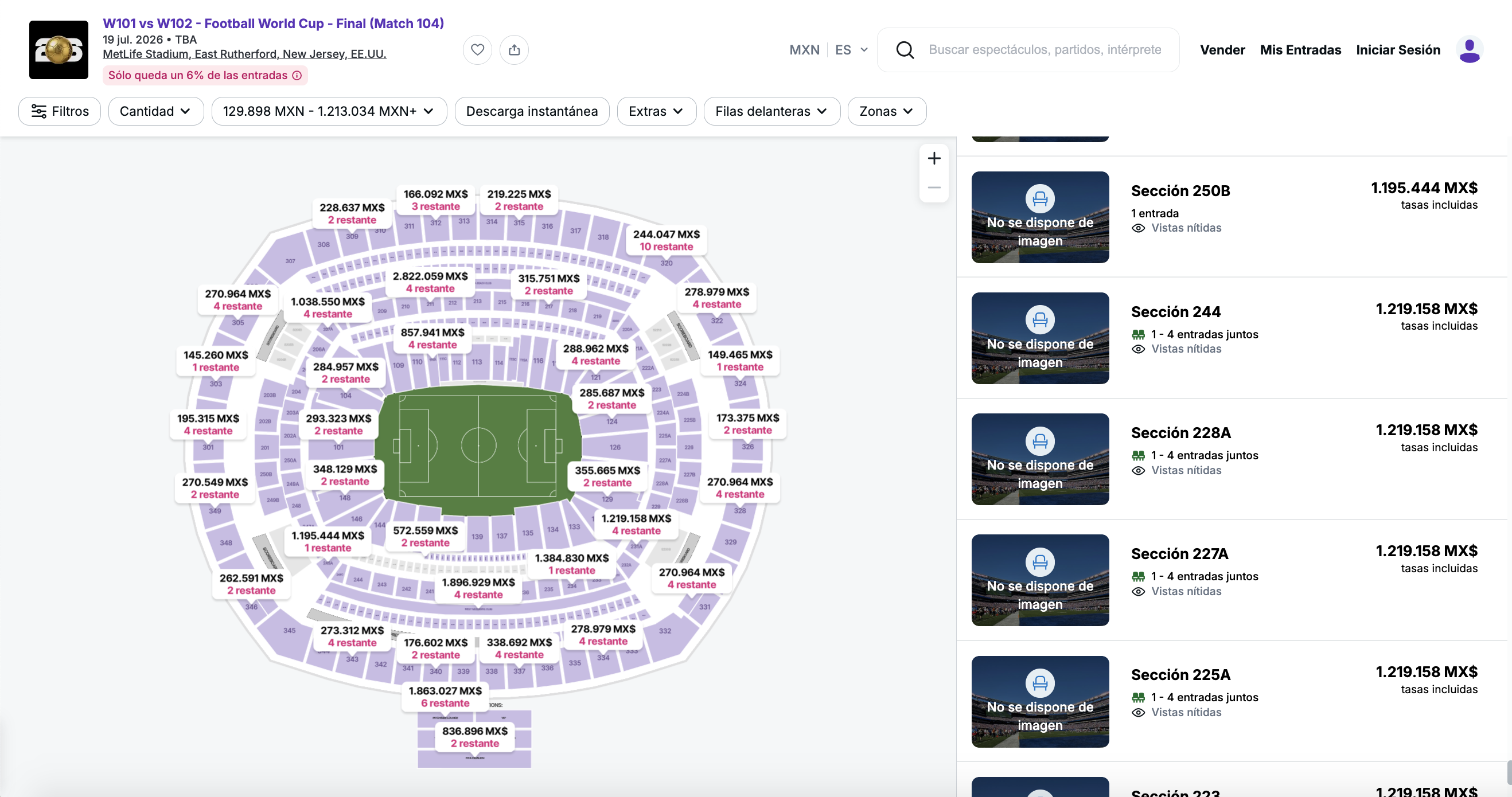Click the user profile avatar icon
The width and height of the screenshot is (1512, 797).
coord(1469,50)
